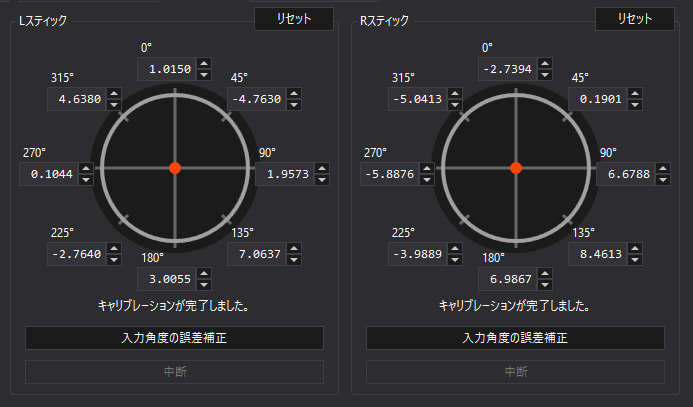
Task: Increase L stick 270° value 0.1044
Action: [86, 169]
